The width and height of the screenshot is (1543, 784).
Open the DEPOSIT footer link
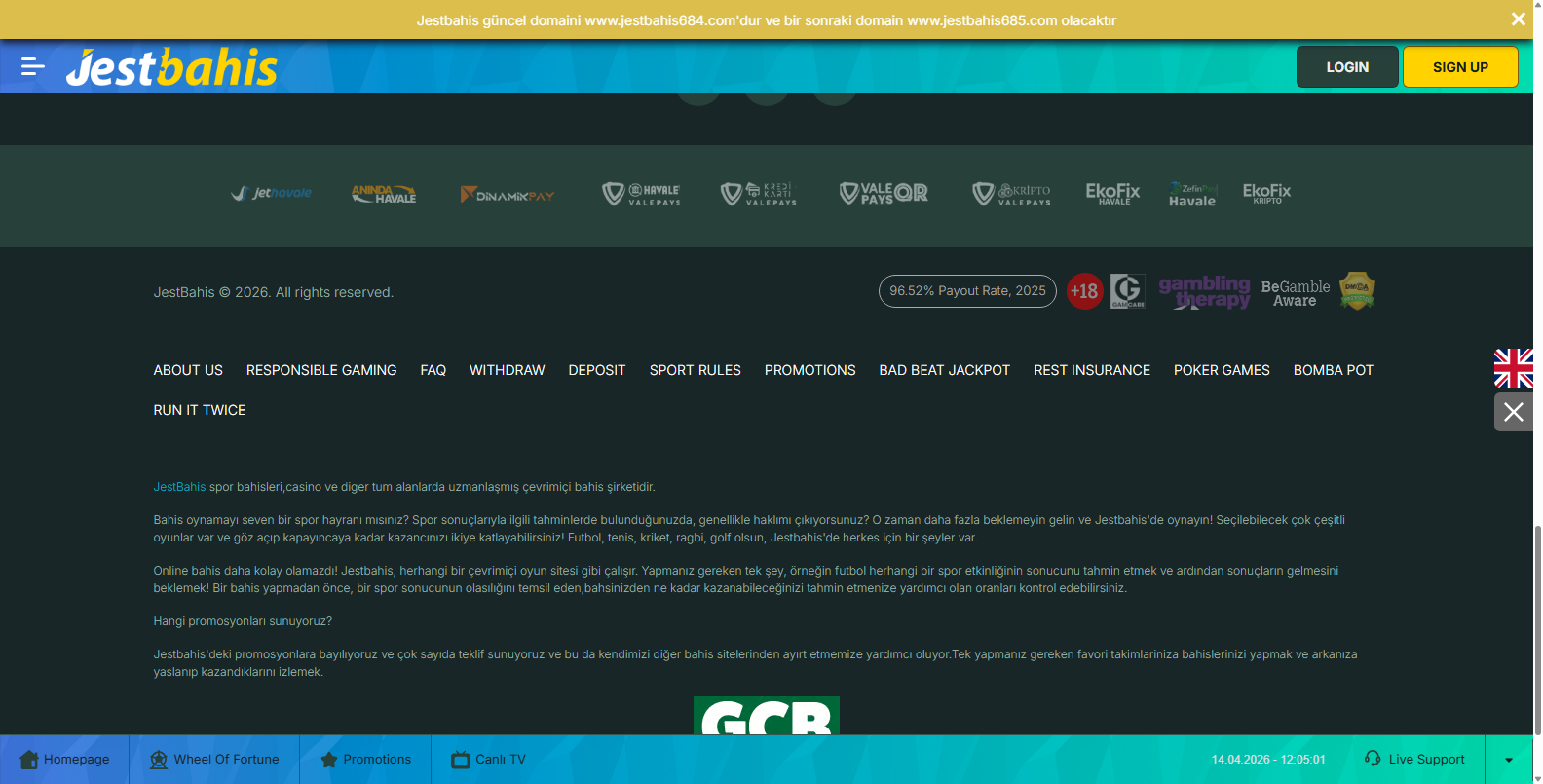coord(597,370)
